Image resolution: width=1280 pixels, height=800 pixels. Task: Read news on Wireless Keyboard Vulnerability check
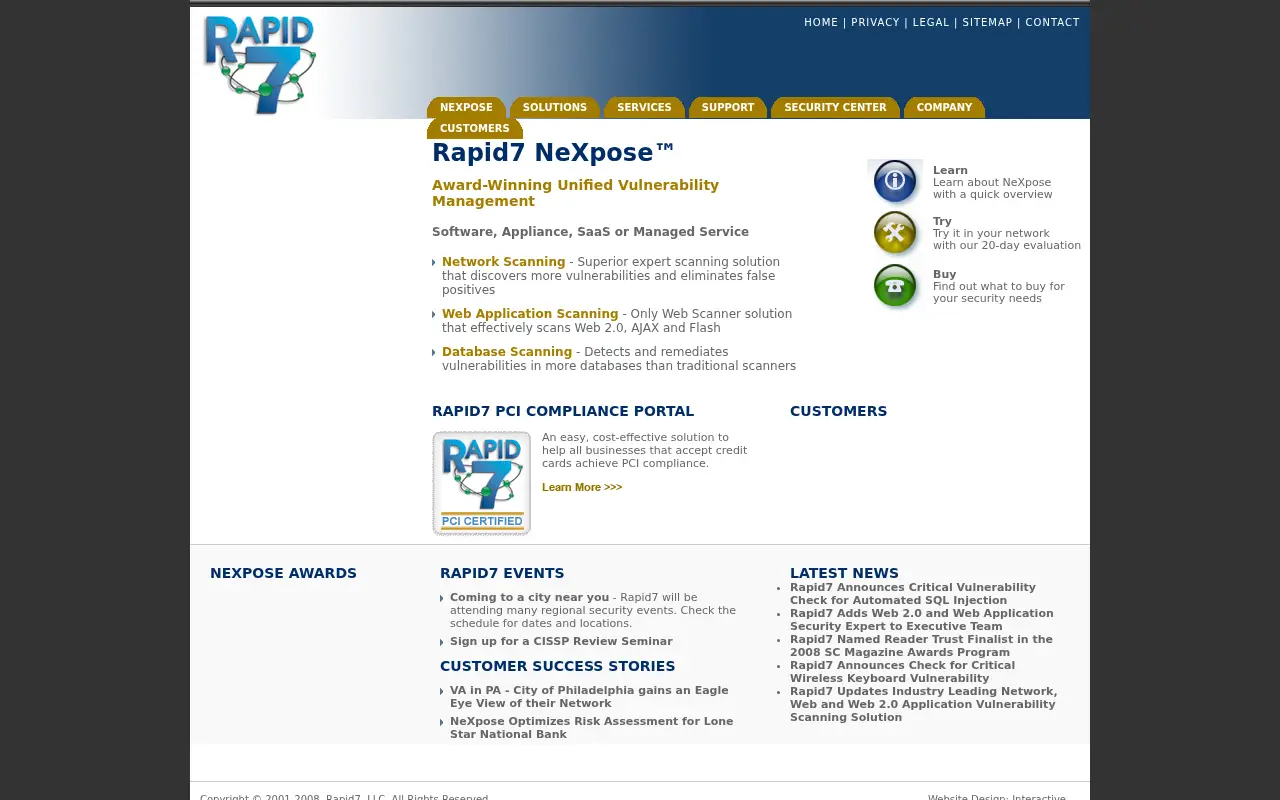coord(902,672)
